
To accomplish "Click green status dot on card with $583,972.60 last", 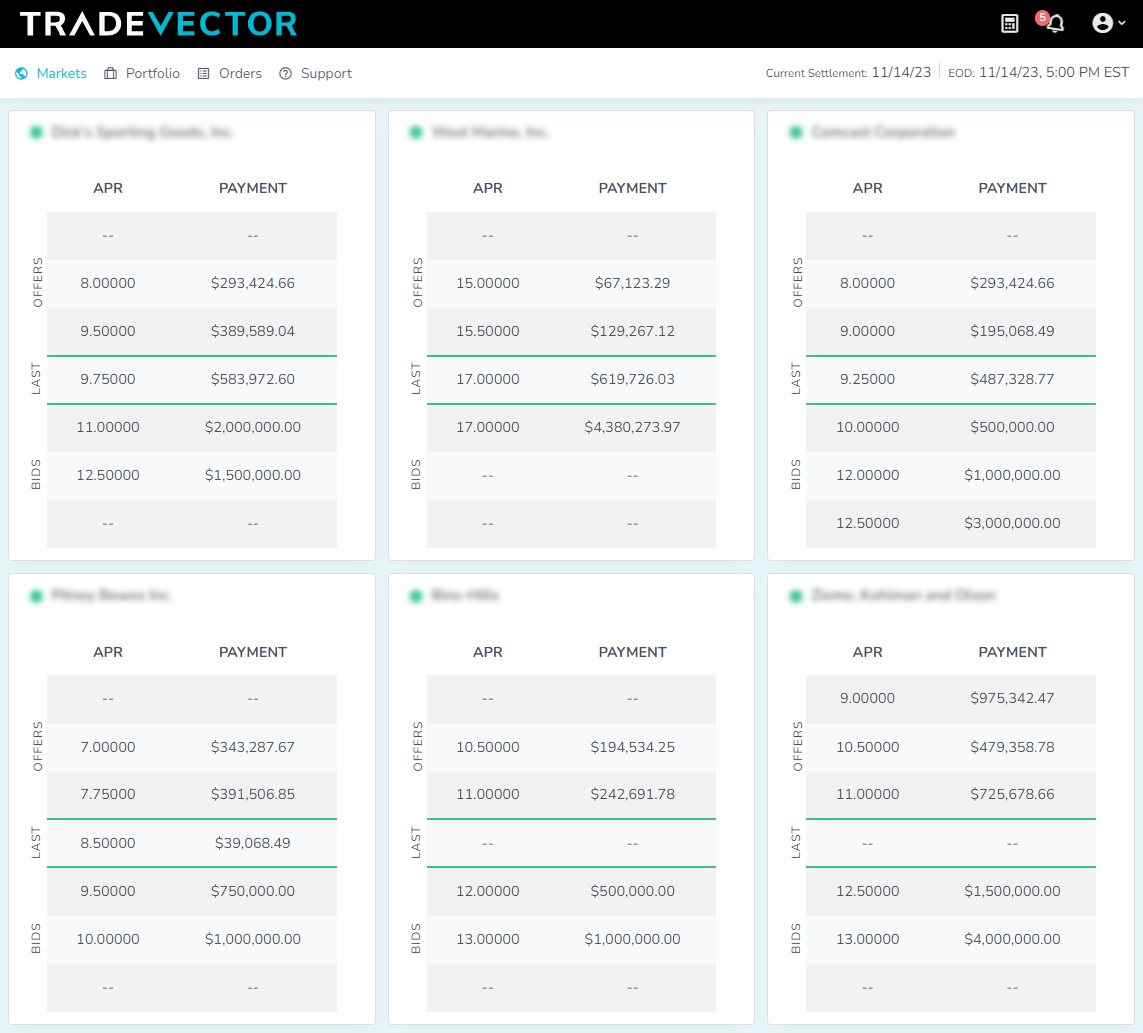I will click(36, 133).
